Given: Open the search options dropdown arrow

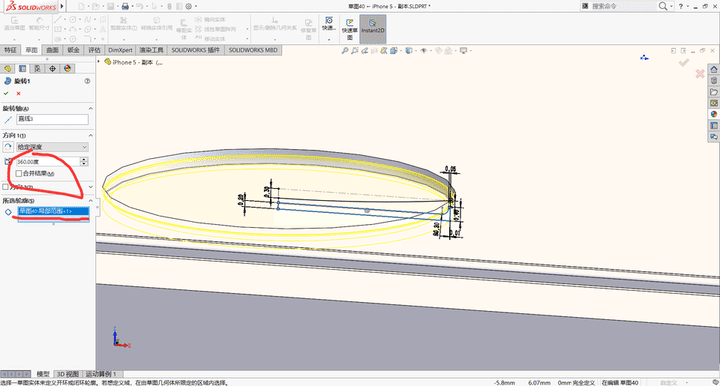Looking at the screenshot, I should point(671,6).
